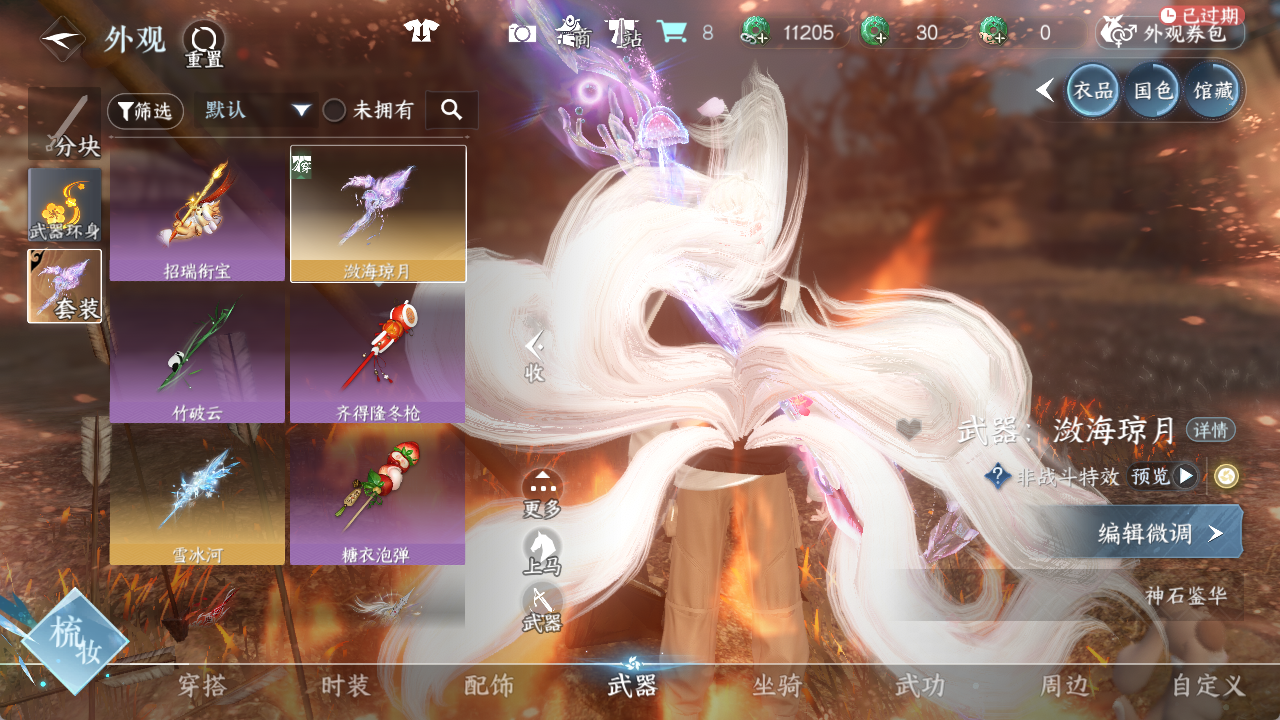The image size is (1280, 720).
Task: Switch to the 自定义 tab
Action: click(x=1208, y=686)
